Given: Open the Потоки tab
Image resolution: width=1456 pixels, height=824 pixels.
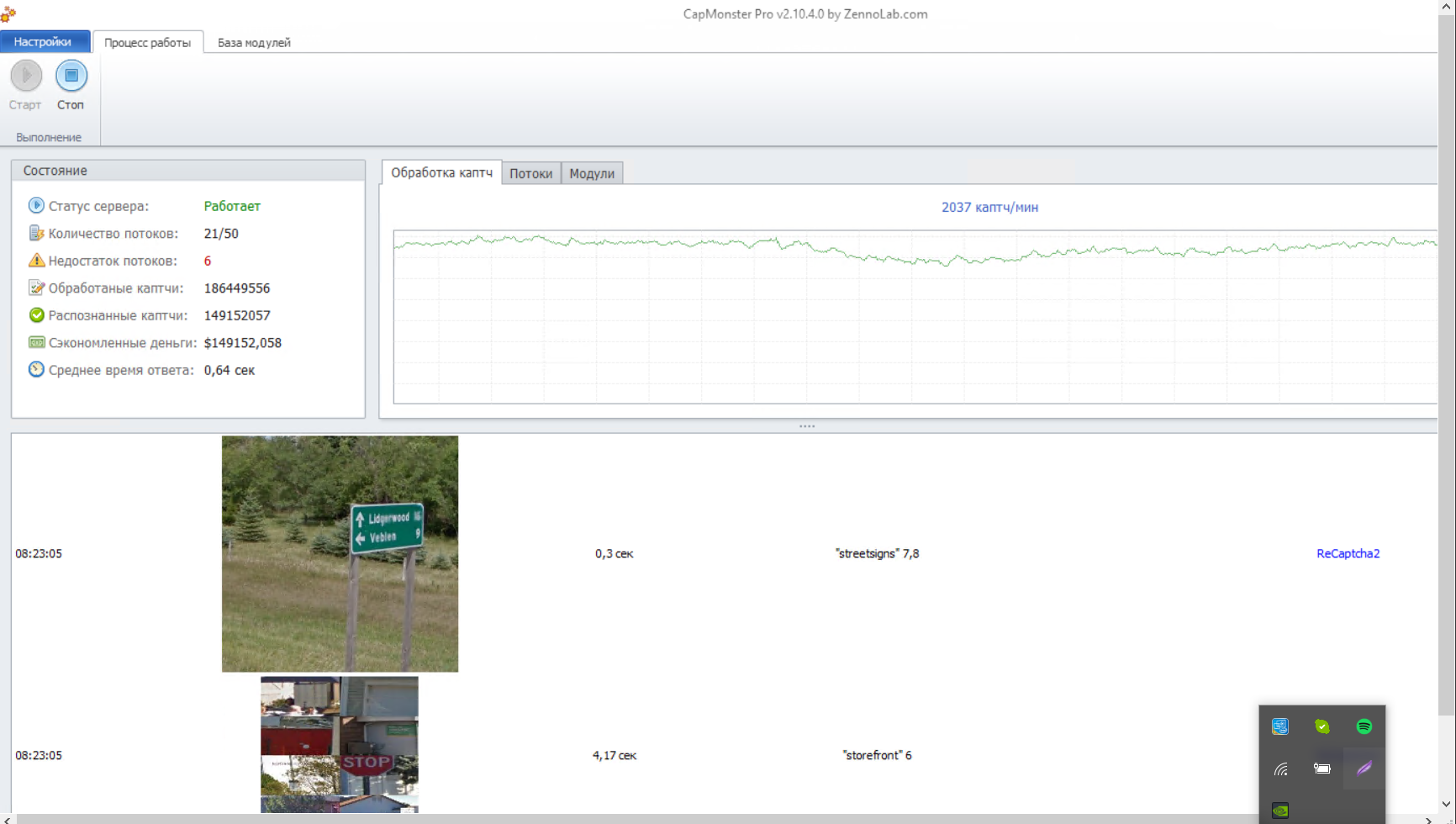Looking at the screenshot, I should coord(530,174).
